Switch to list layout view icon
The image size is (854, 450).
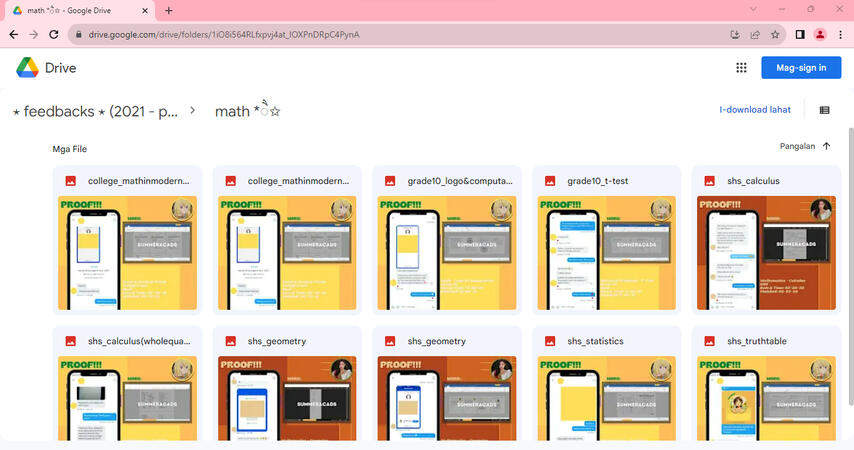click(824, 110)
